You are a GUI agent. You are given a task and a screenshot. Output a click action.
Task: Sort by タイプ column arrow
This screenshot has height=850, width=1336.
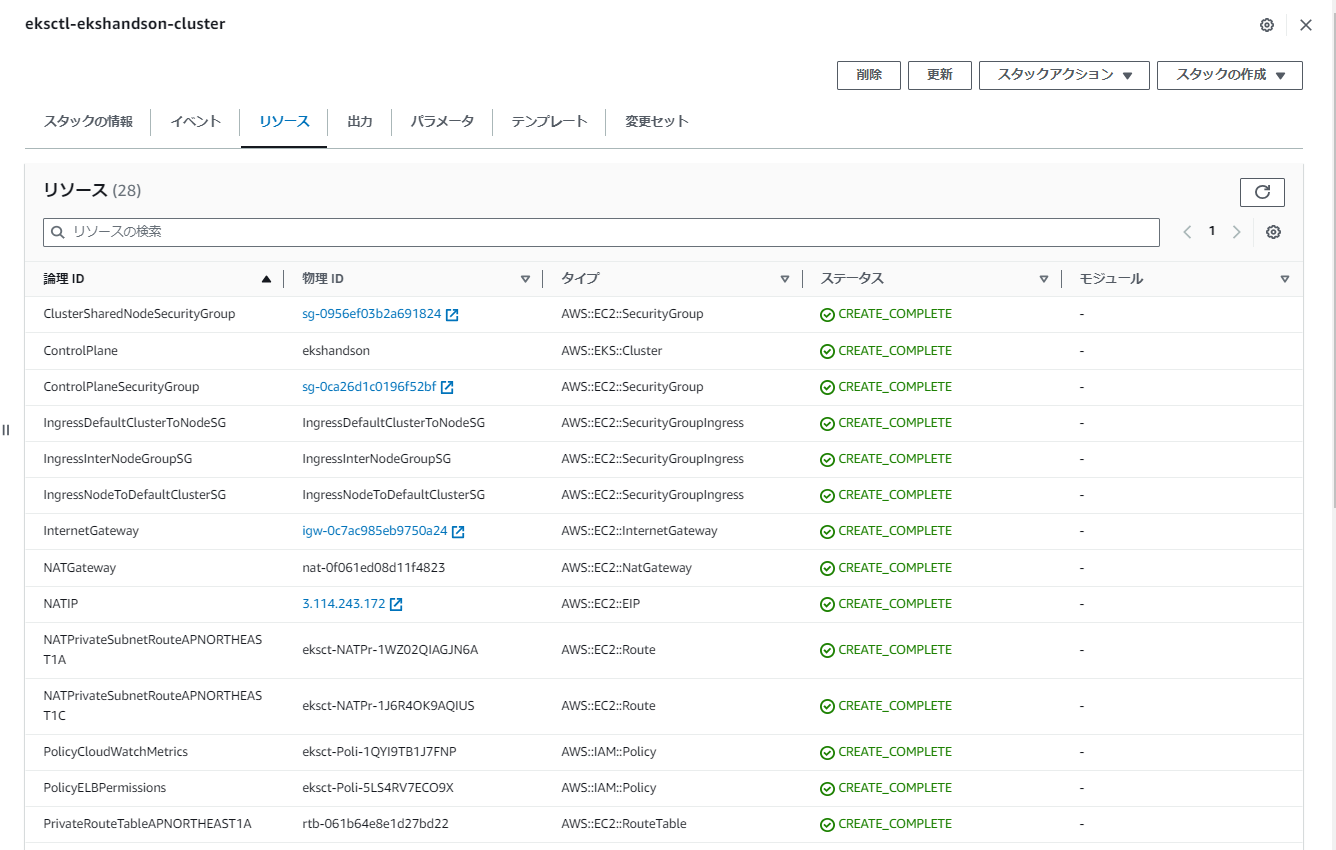(785, 279)
